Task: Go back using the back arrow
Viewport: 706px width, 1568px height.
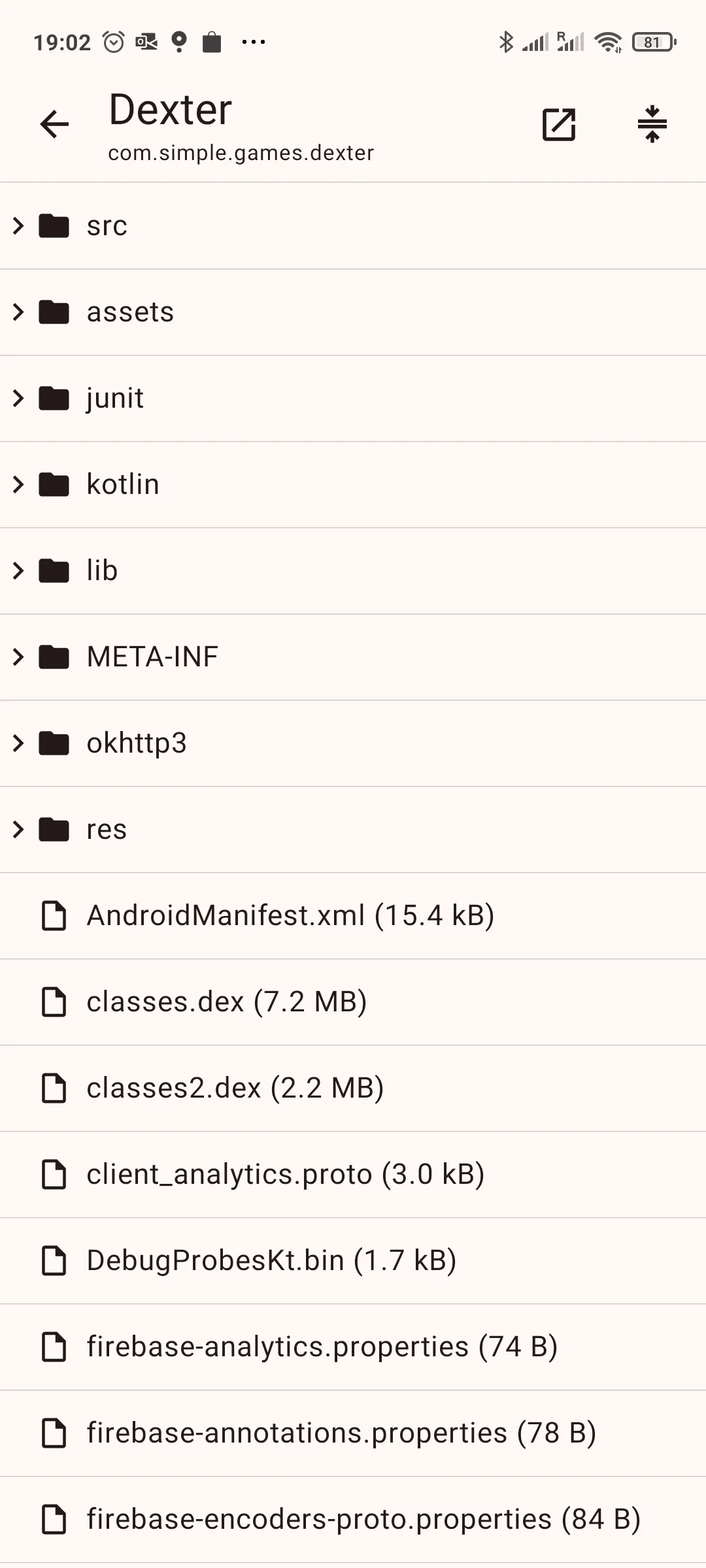Action: (x=55, y=124)
